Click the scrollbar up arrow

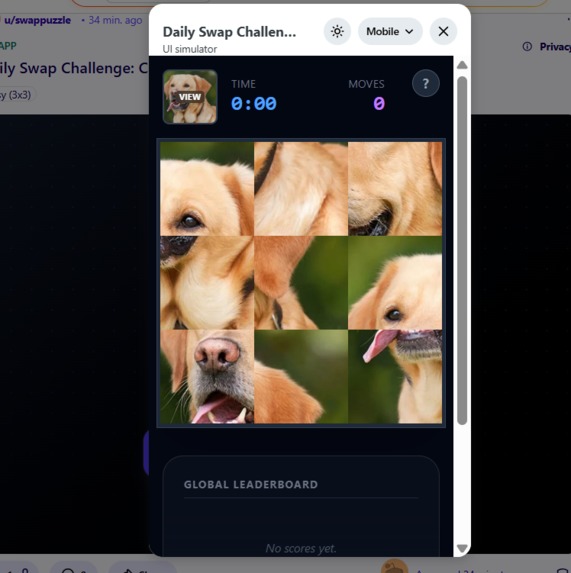pyautogui.click(x=462, y=65)
